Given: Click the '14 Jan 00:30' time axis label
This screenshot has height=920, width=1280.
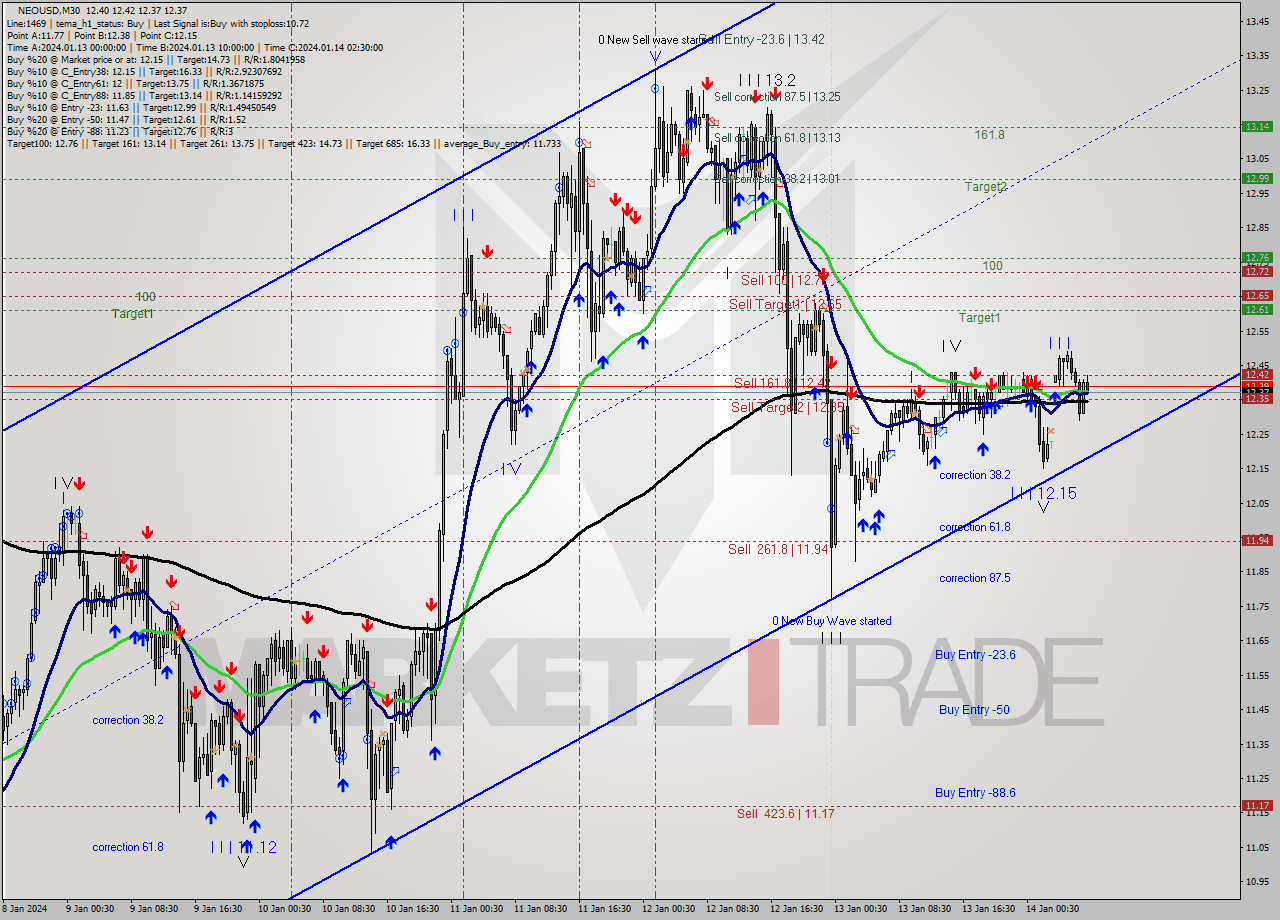Looking at the screenshot, I should pos(1053,909).
